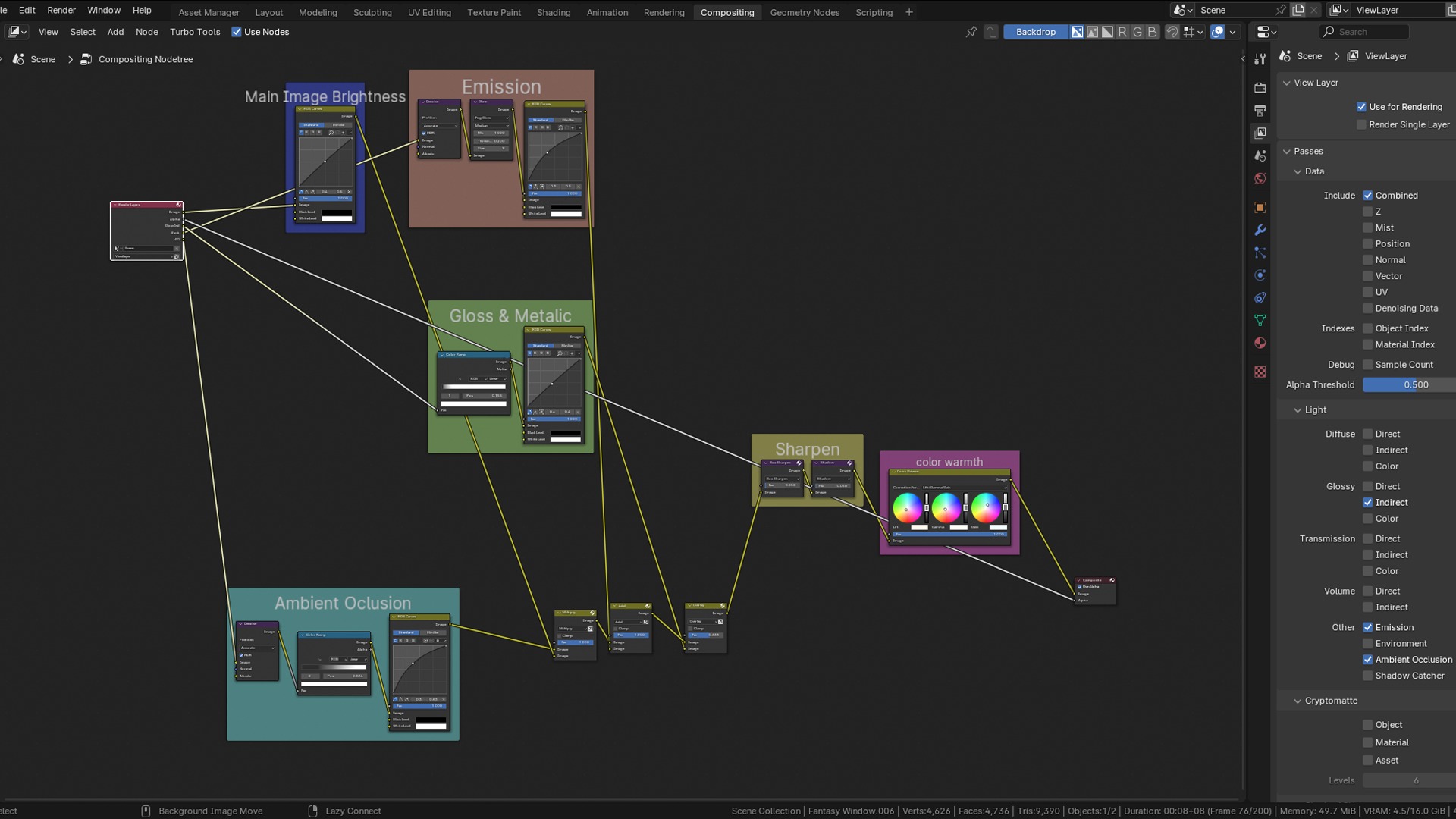Enable Render Single Layer option
1456x819 pixels.
click(x=1361, y=124)
